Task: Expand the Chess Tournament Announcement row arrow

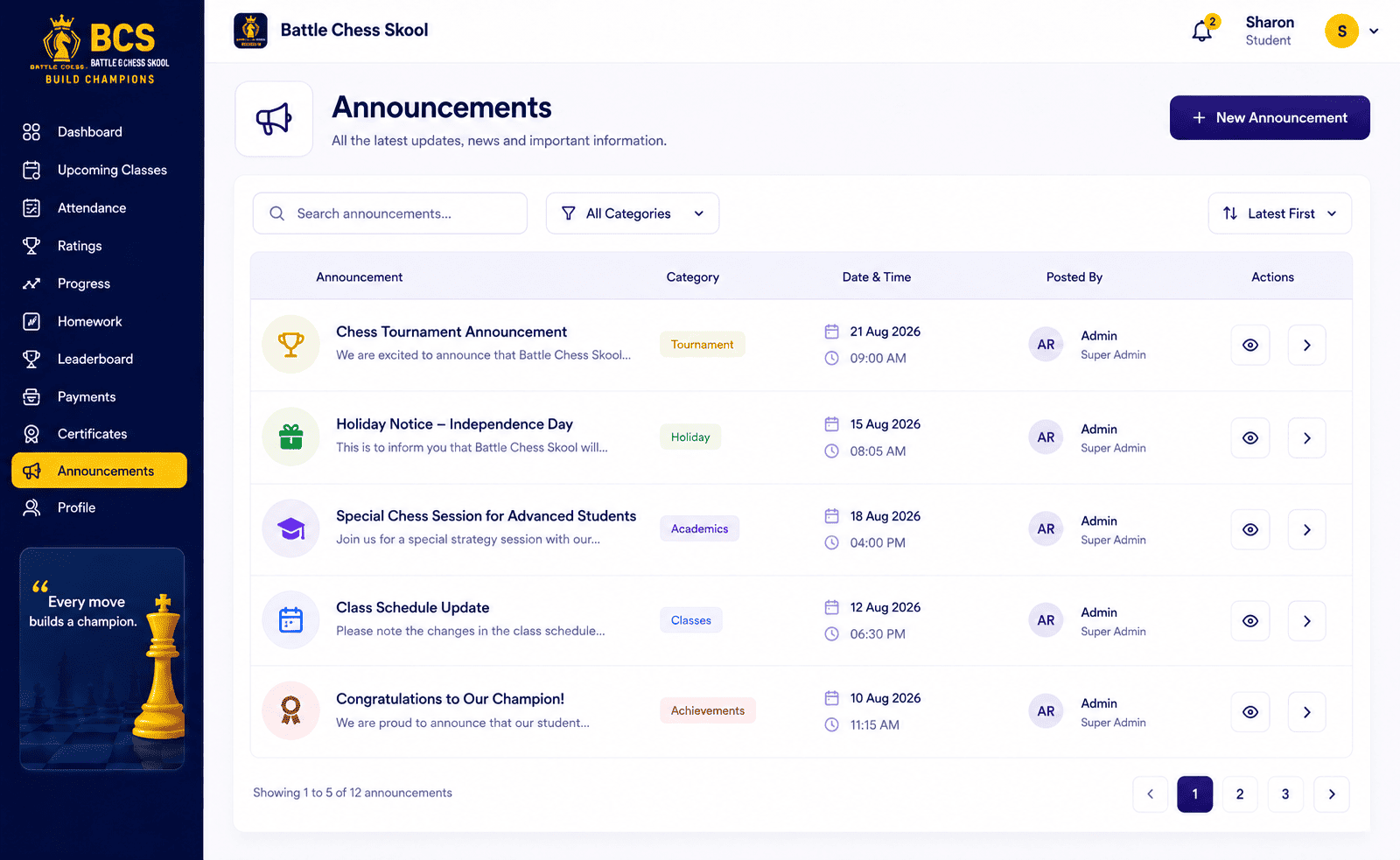Action: click(1306, 345)
